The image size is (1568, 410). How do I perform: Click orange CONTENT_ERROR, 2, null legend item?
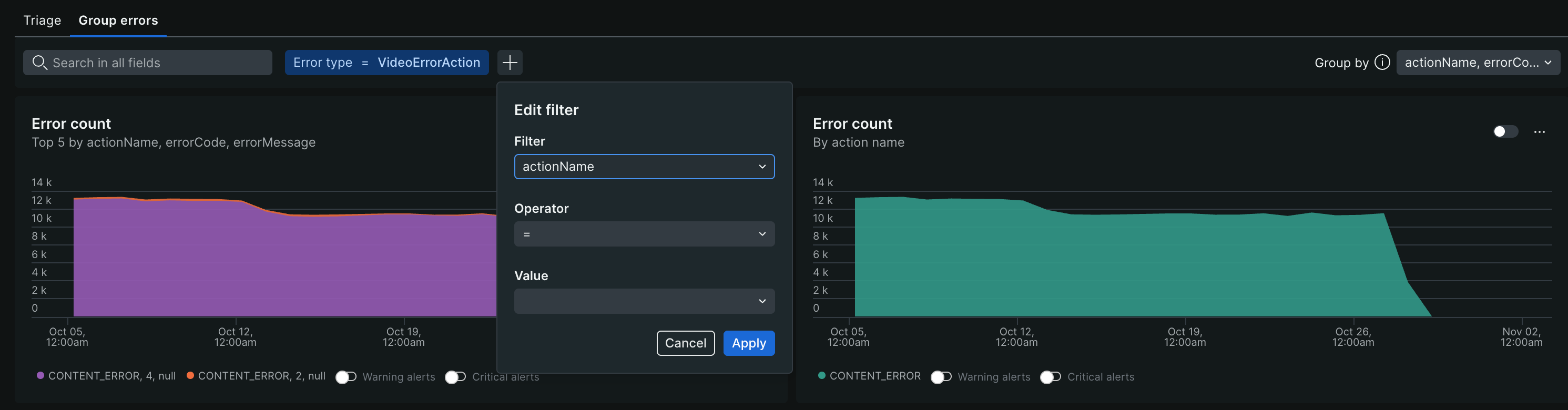coord(256,376)
